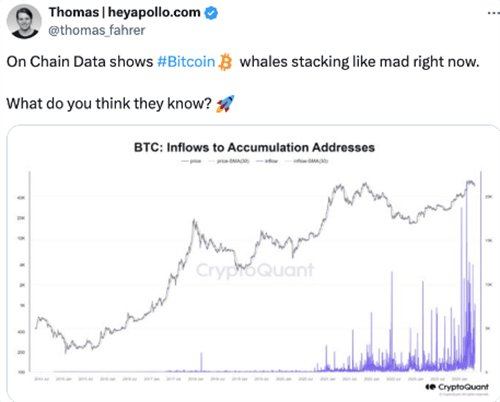Click the Thomas | heyapollo.com display name
Image resolution: width=500 pixels, height=402 pixels.
(x=124, y=12)
